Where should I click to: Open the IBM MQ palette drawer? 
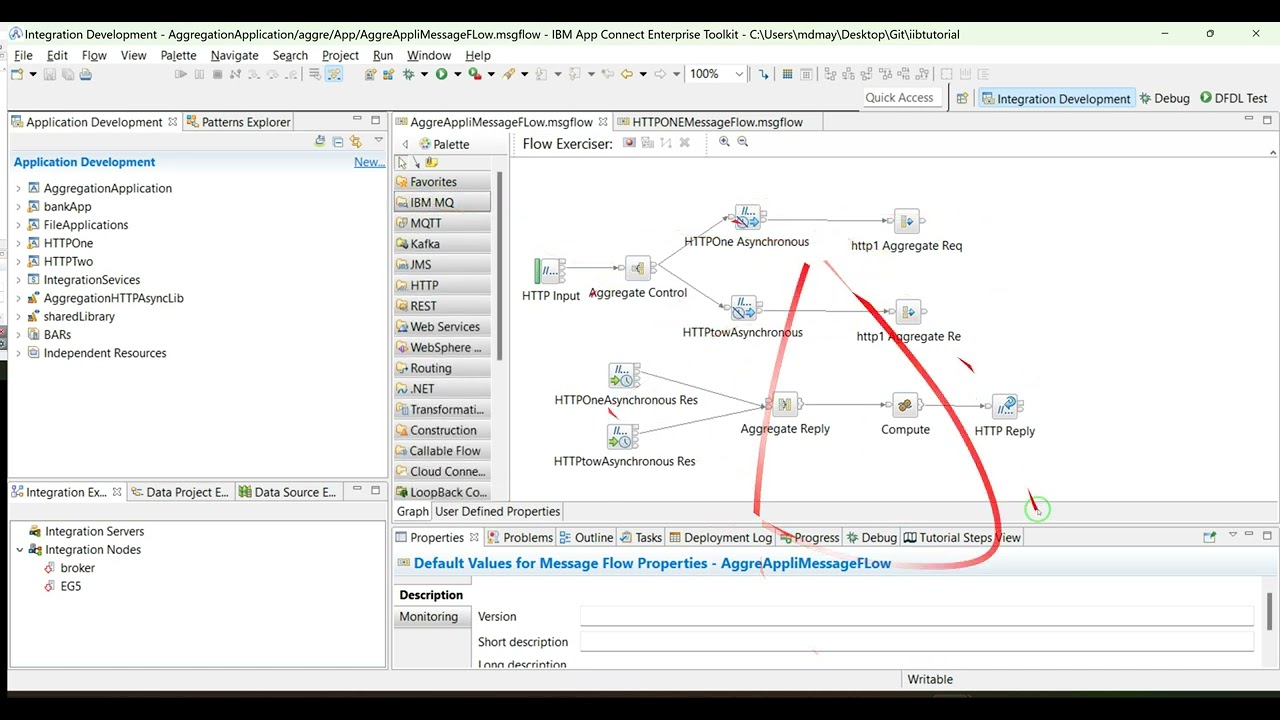click(x=442, y=202)
